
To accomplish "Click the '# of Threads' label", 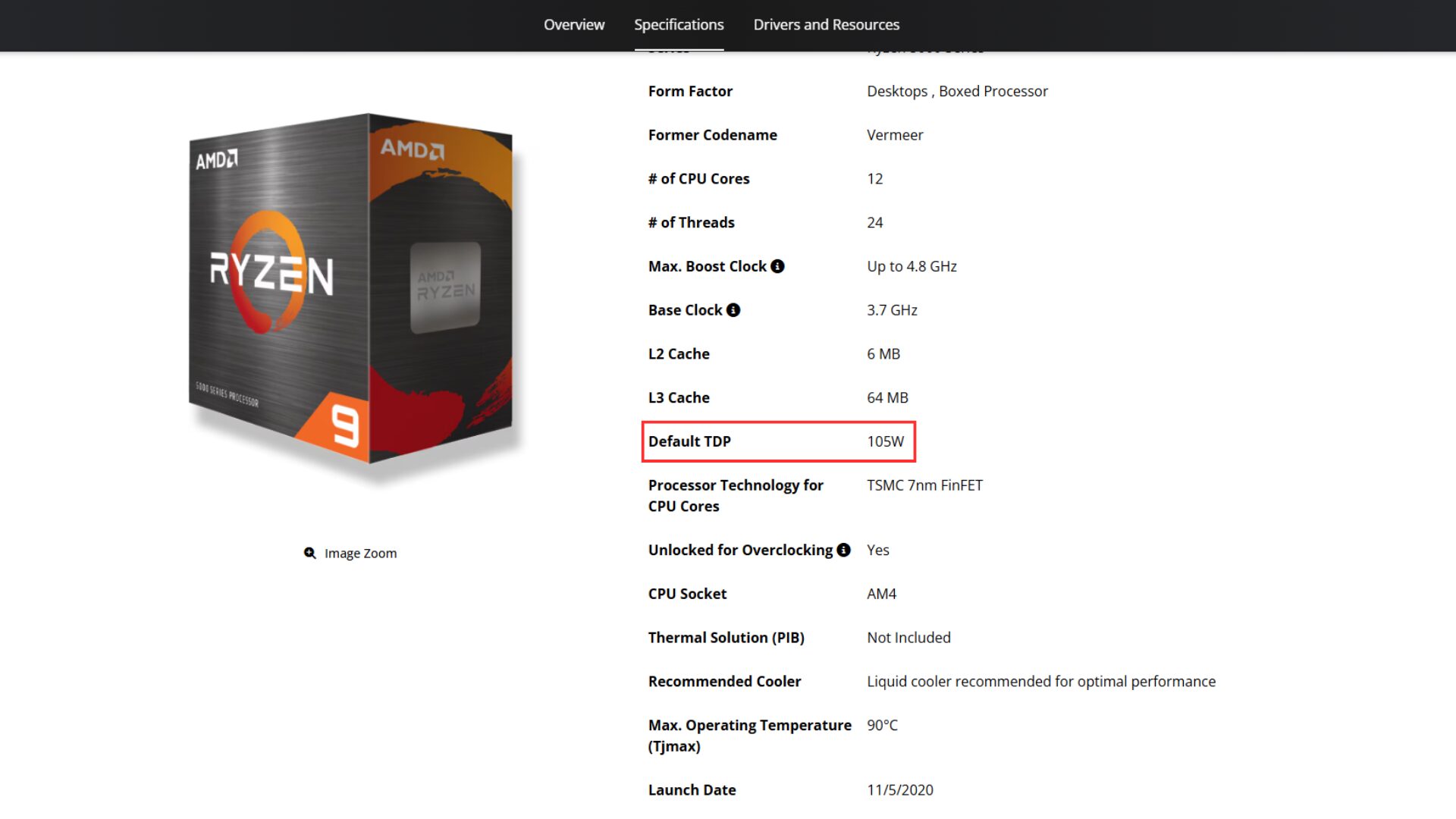I will [x=691, y=223].
